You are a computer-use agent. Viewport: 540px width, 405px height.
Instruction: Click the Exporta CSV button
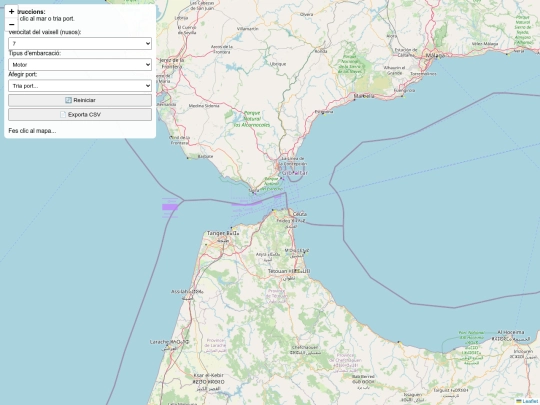pyautogui.click(x=80, y=115)
